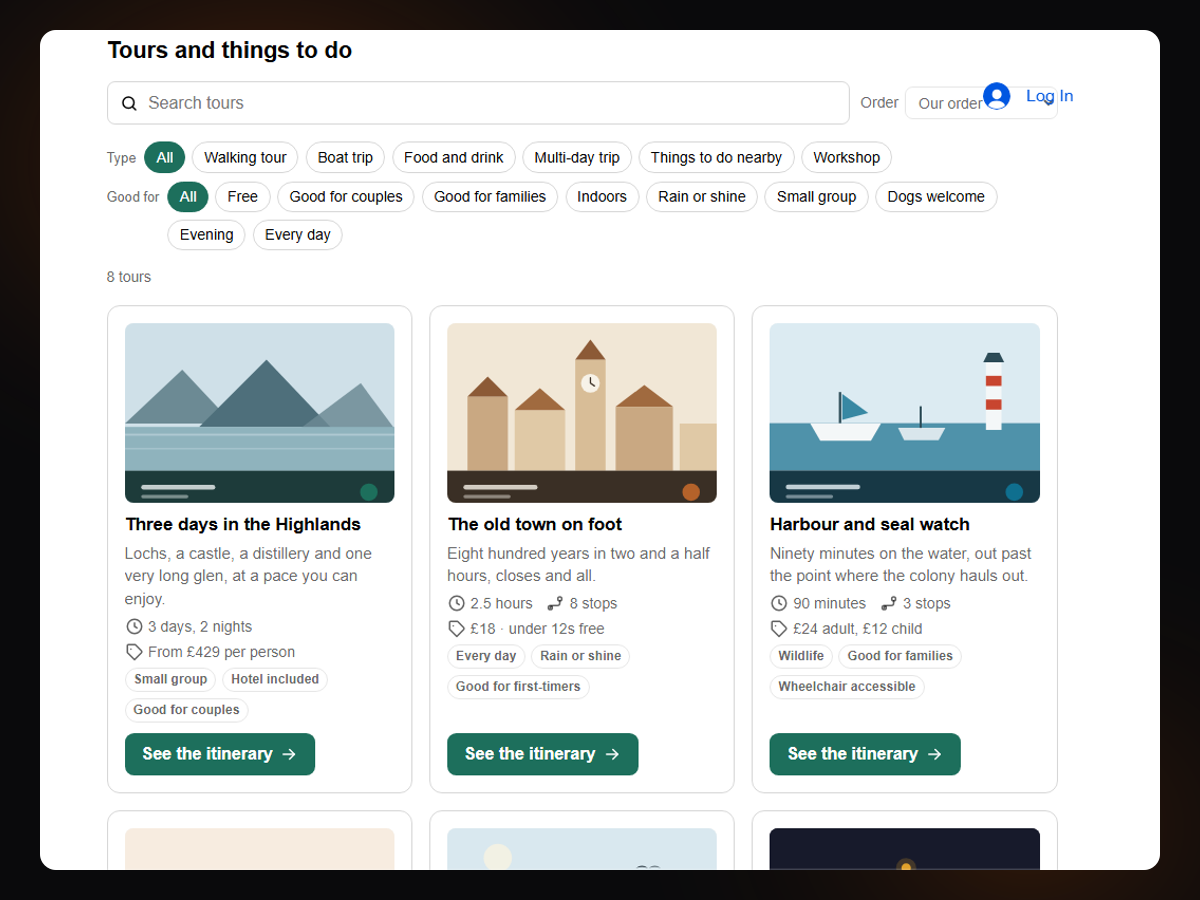
Task: Click the search magnifier icon
Action: pos(129,103)
